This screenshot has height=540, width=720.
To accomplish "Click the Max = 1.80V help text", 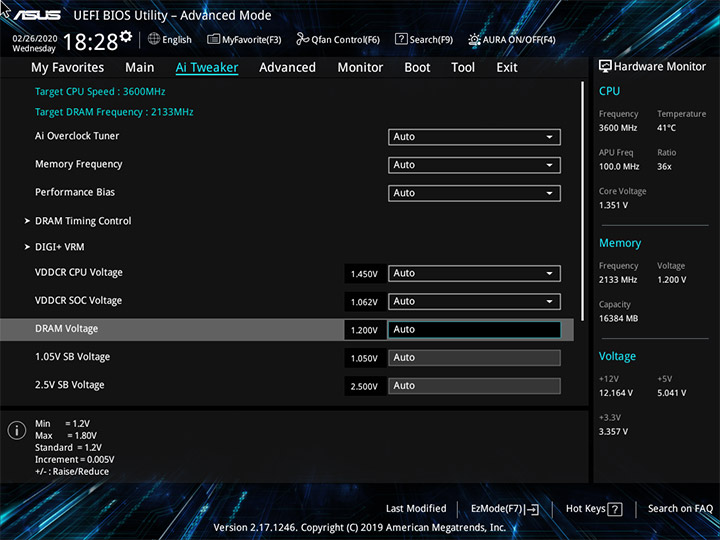I will (x=66, y=436).
